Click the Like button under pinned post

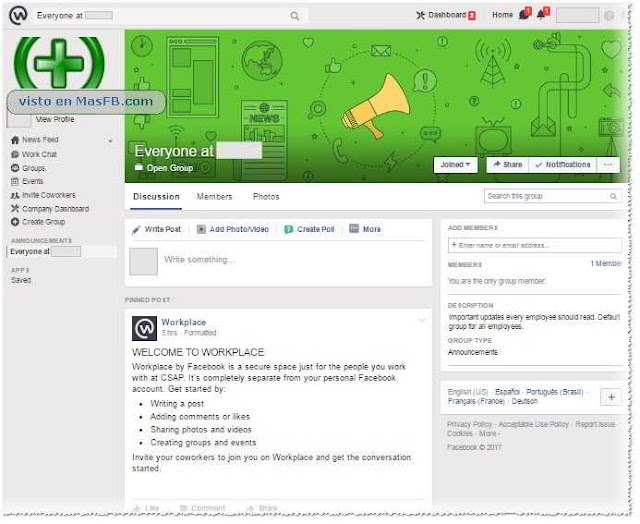(x=146, y=508)
